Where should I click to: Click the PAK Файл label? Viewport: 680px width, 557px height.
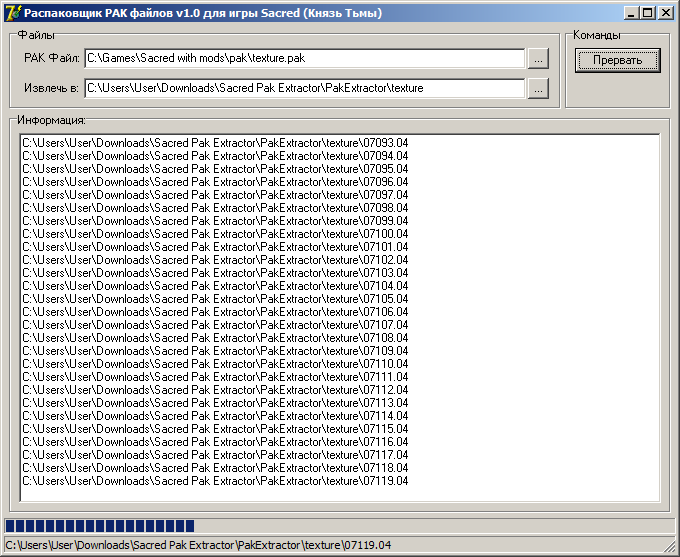[x=52, y=58]
